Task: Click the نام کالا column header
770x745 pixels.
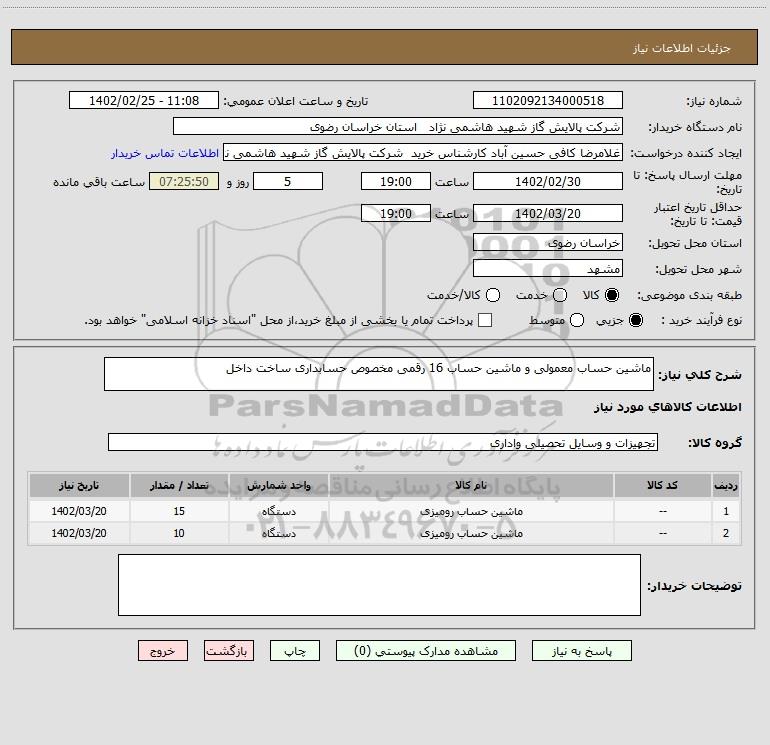Action: coord(471,485)
